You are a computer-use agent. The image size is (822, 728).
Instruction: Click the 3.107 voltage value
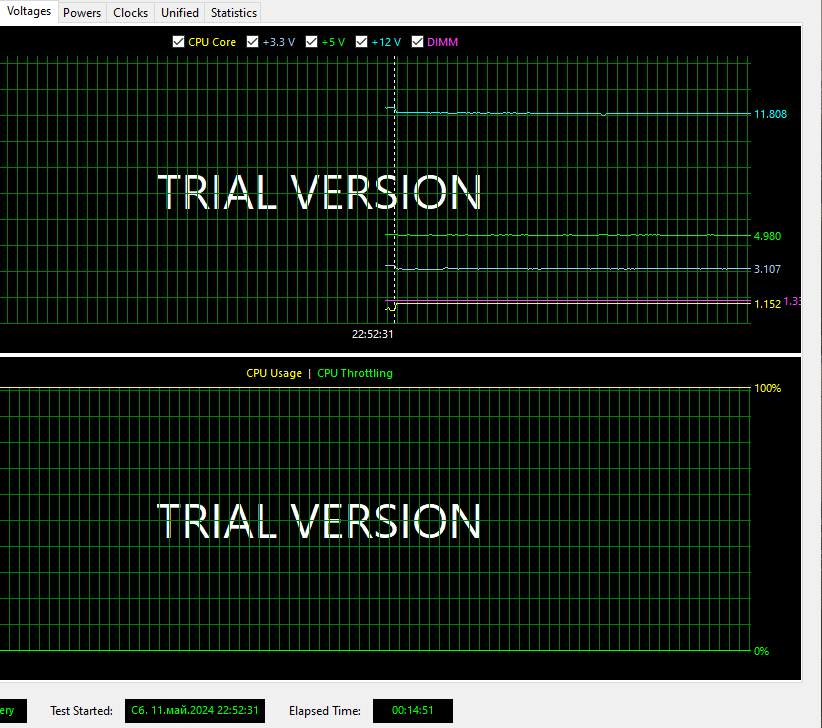coord(767,269)
